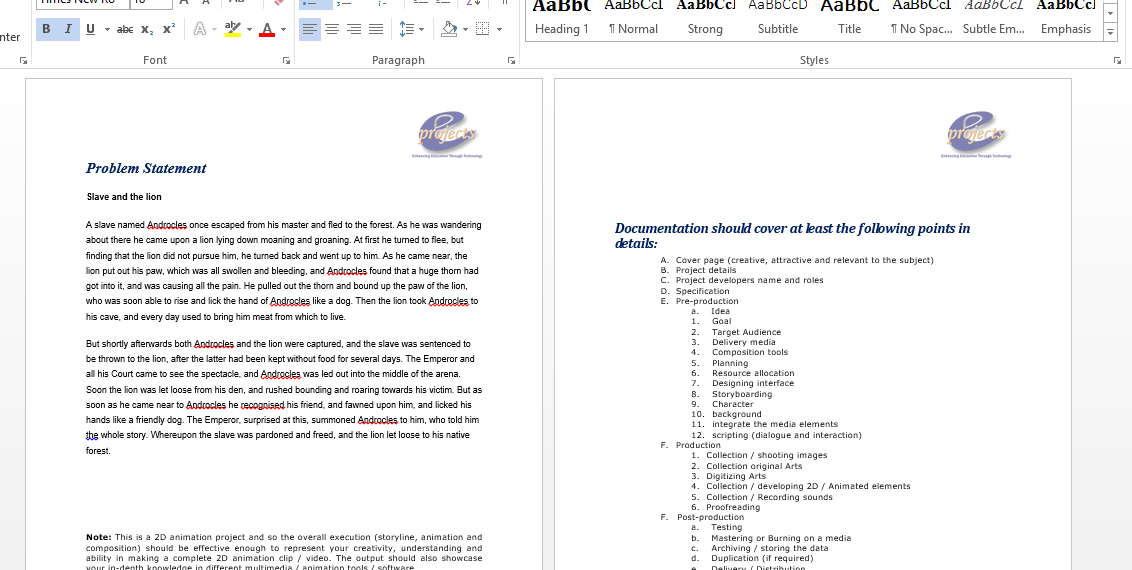Click the Composition tools list item

[x=750, y=352]
